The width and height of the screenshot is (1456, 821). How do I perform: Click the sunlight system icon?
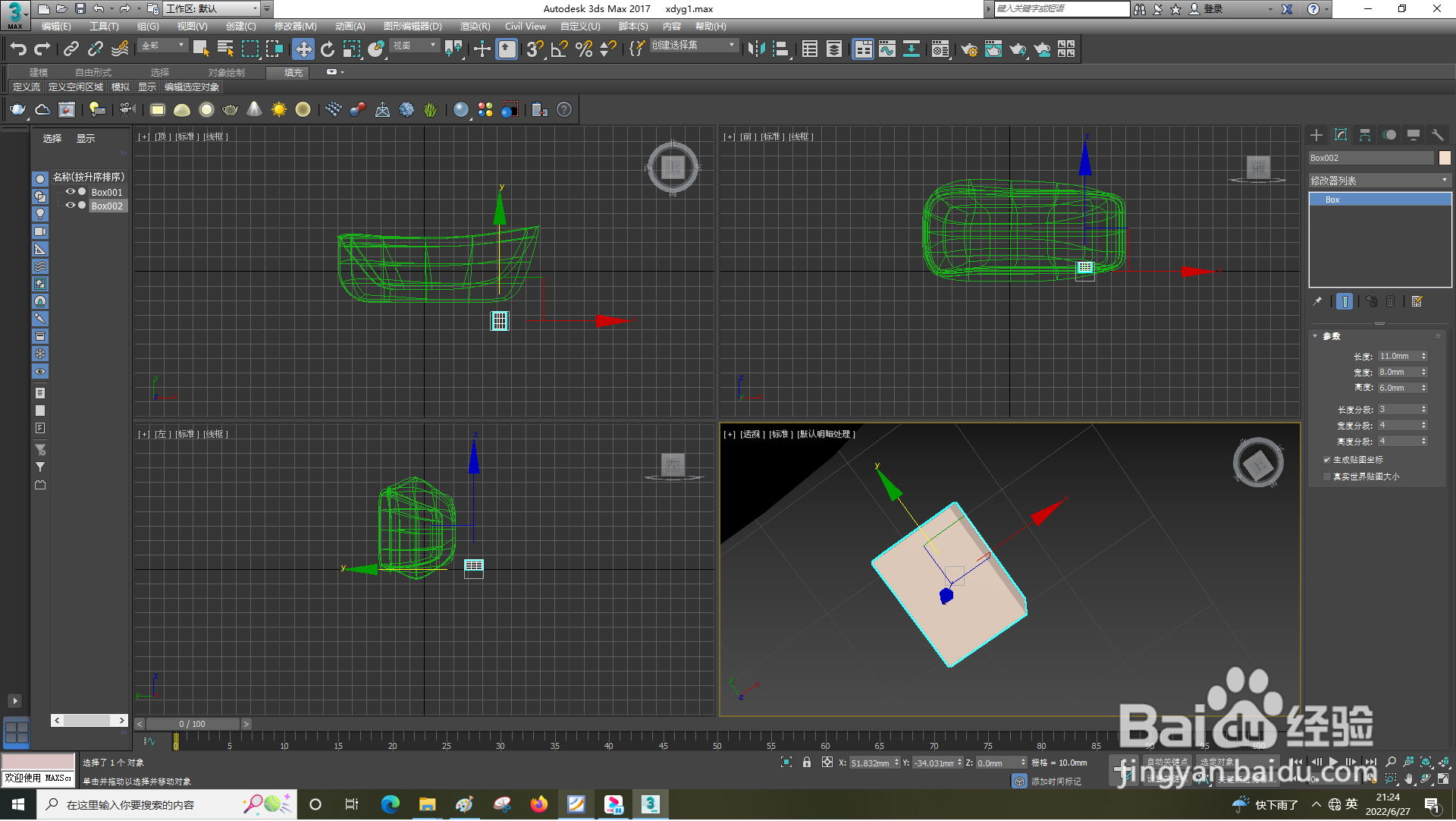[279, 110]
